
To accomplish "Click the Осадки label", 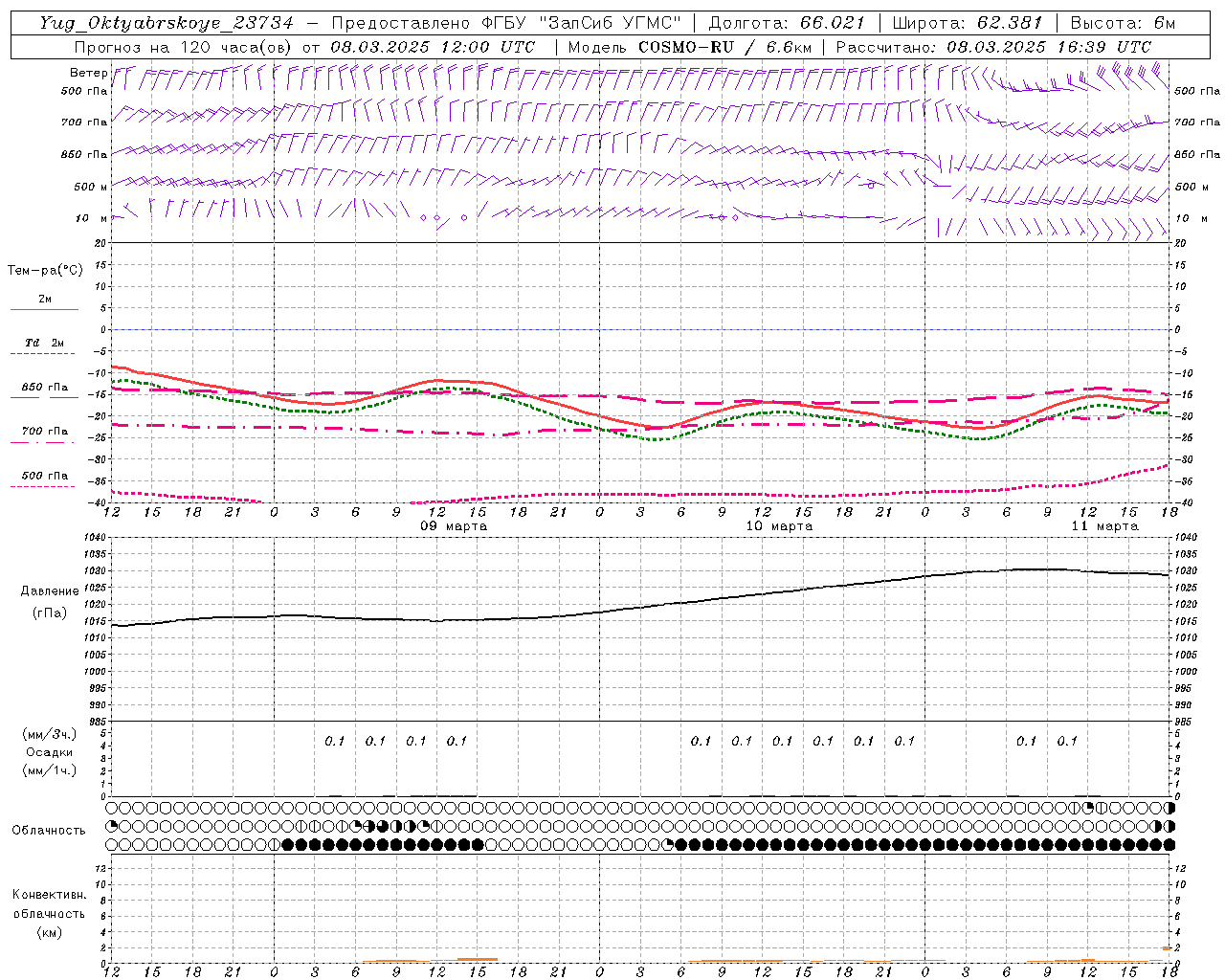I will 50,752.
